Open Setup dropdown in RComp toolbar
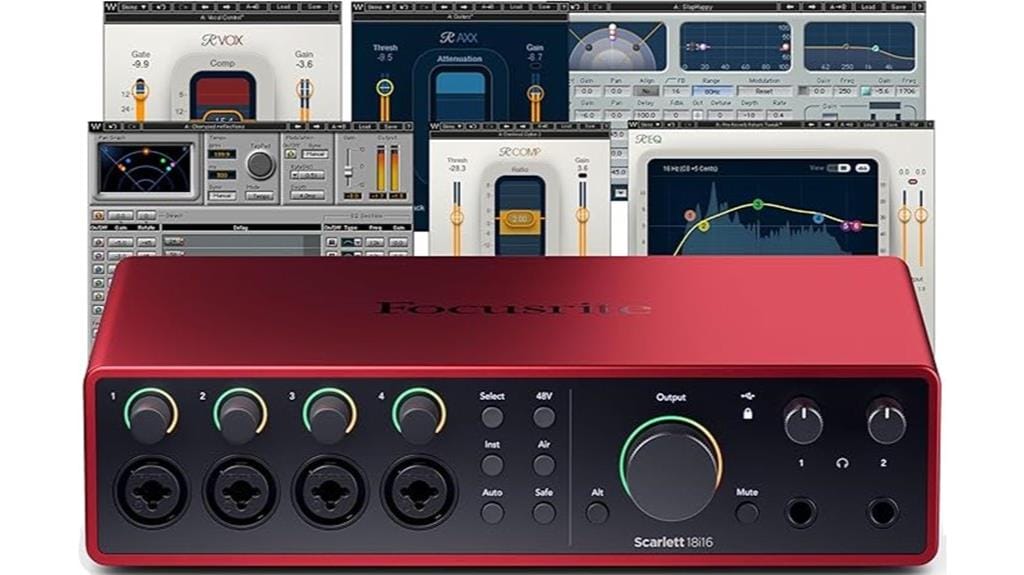The height and width of the screenshot is (575, 1024). coord(453,126)
